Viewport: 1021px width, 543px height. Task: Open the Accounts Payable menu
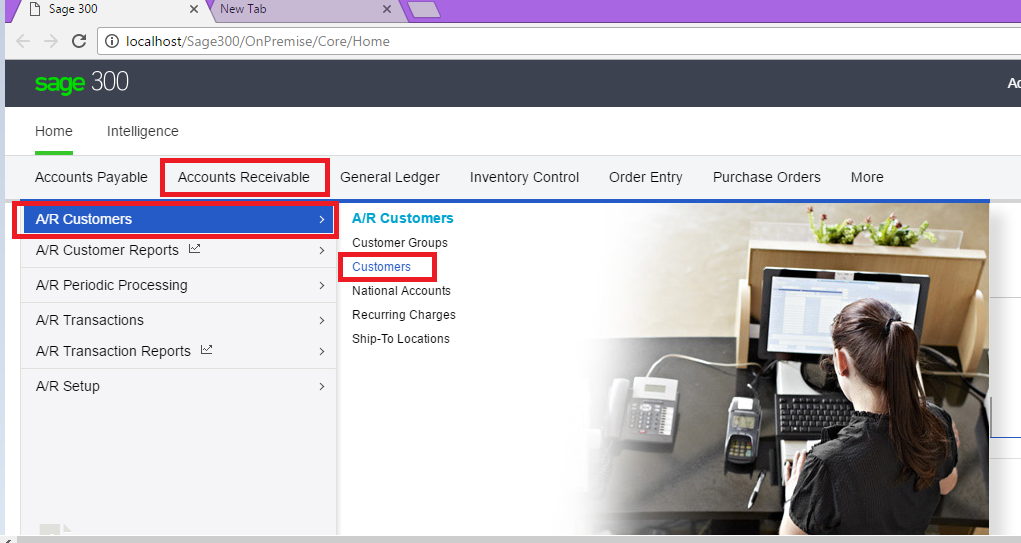pyautogui.click(x=91, y=177)
